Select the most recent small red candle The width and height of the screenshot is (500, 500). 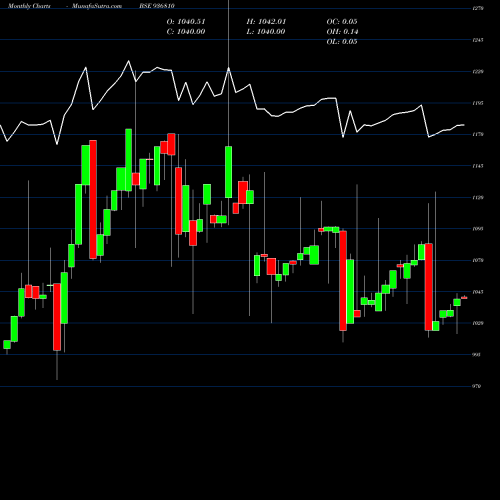pos(464,298)
